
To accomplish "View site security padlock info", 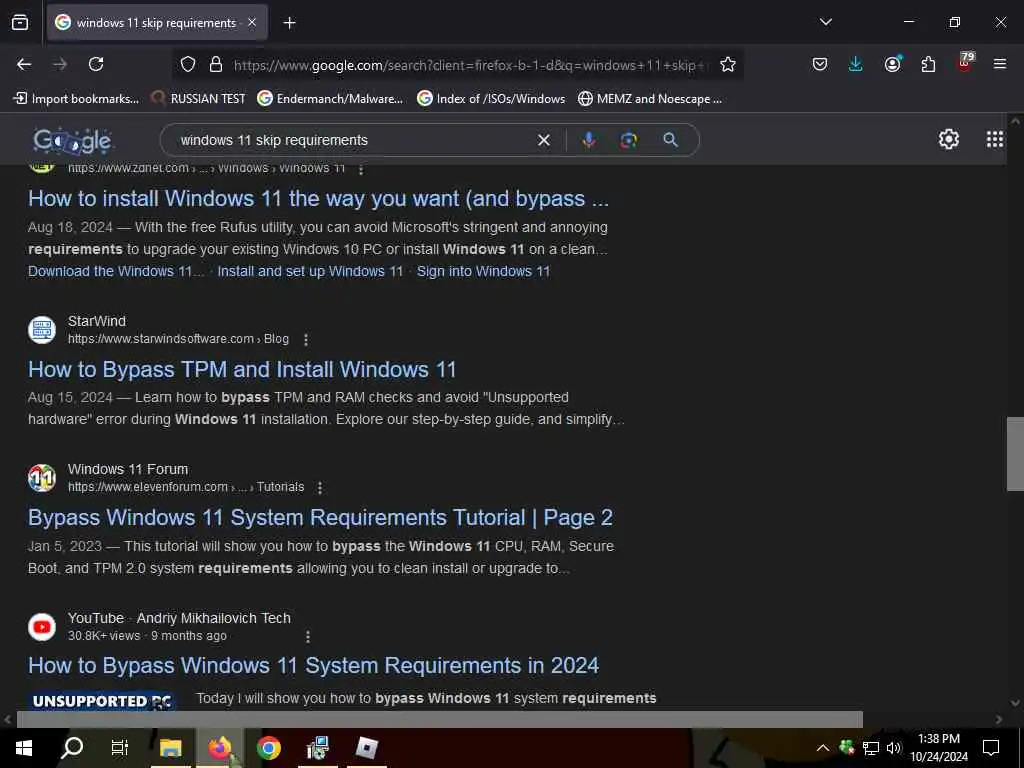I will 216,64.
